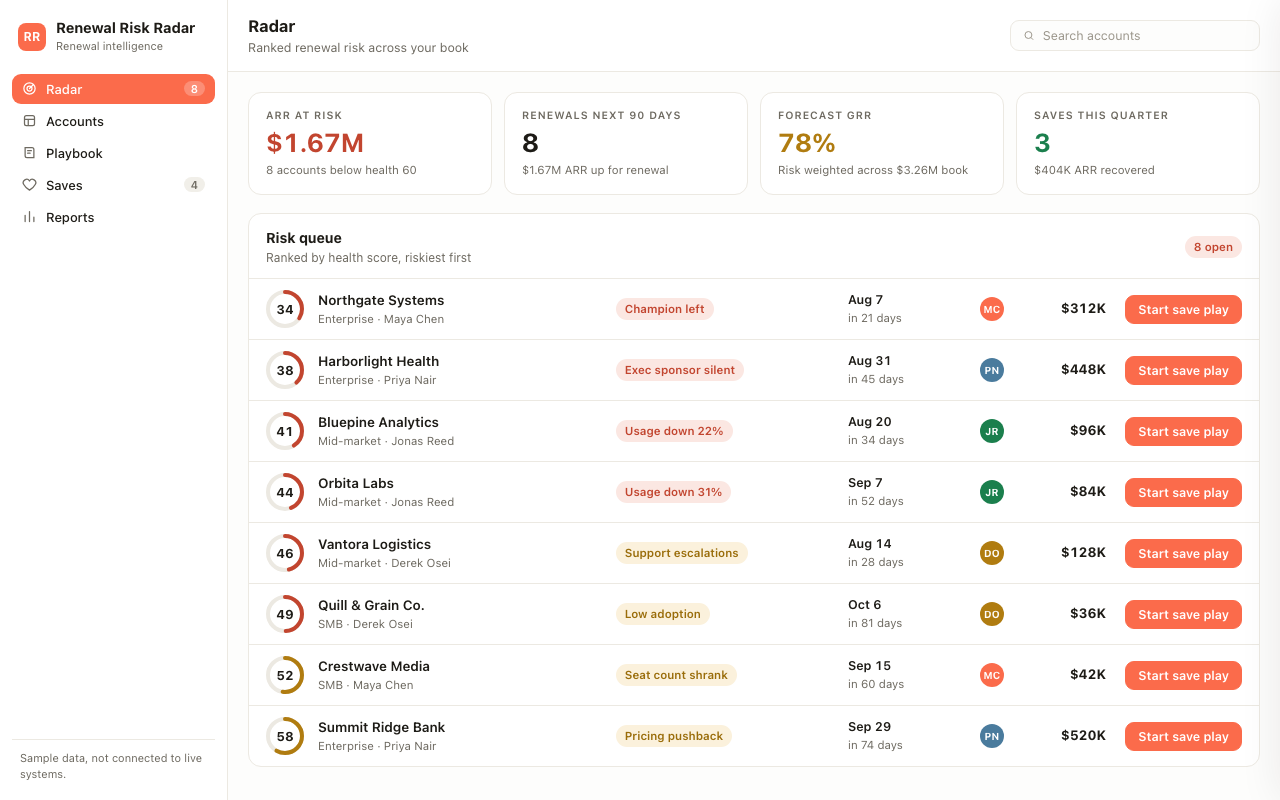Screen dimensions: 1280x800
Task: Click the Saves heart icon
Action: [30, 185]
